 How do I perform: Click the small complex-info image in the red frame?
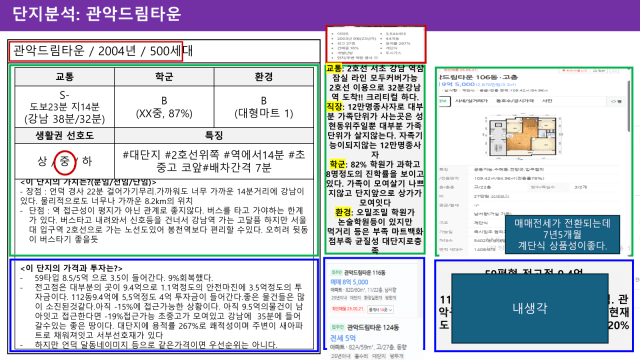tap(376, 45)
